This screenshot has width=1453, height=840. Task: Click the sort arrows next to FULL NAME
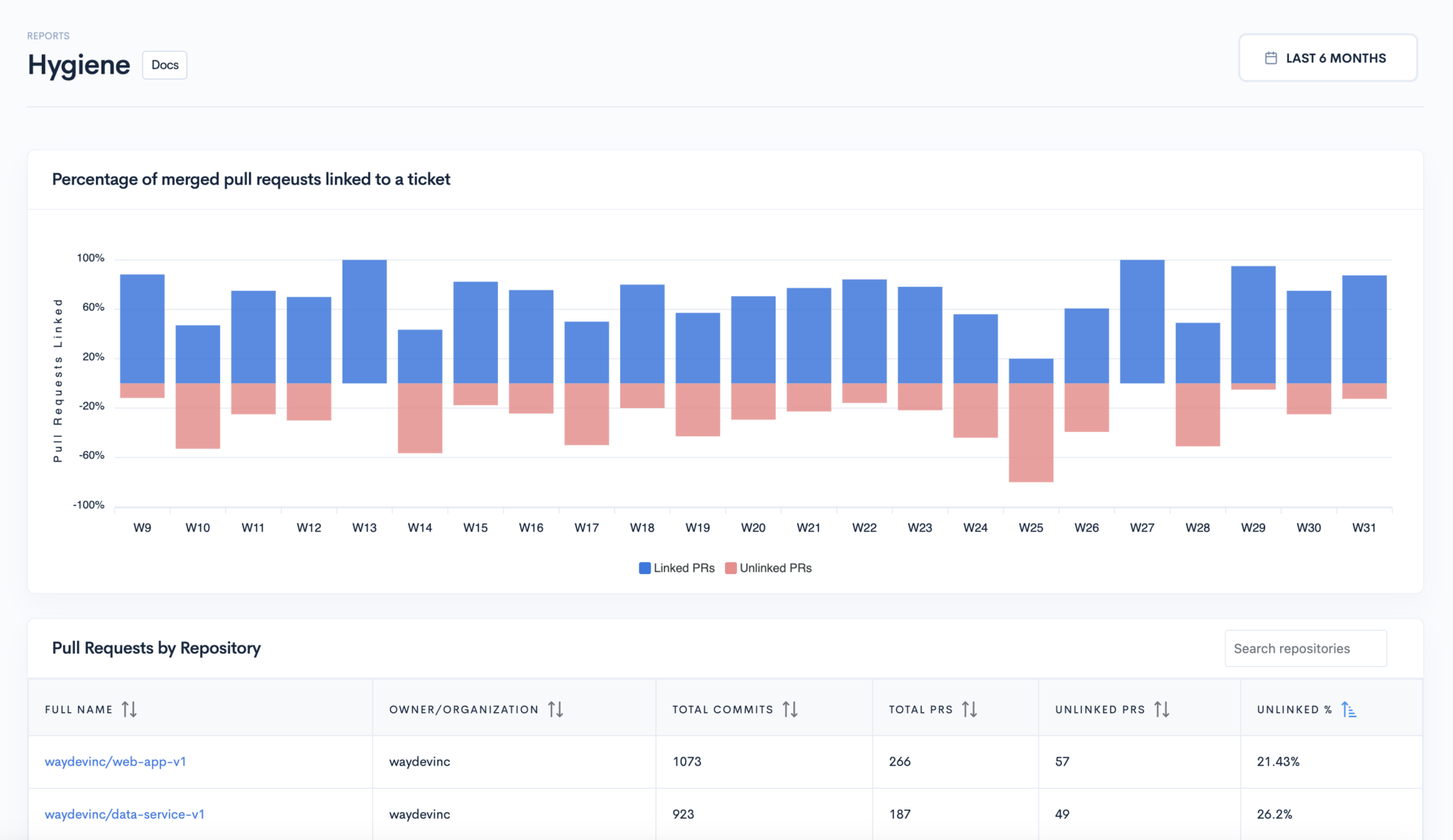coord(129,708)
